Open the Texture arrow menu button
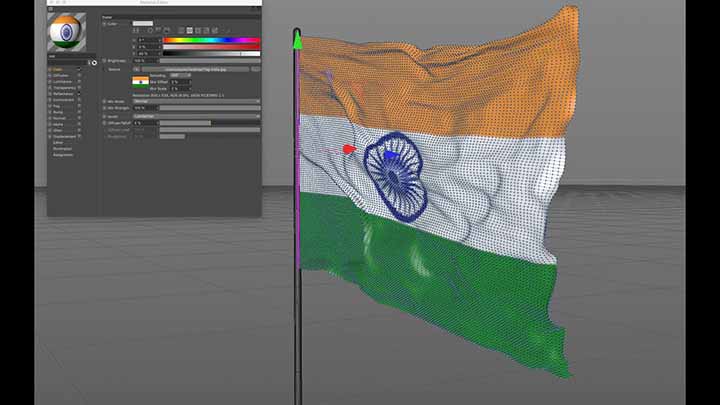720x405 pixels. [136, 69]
